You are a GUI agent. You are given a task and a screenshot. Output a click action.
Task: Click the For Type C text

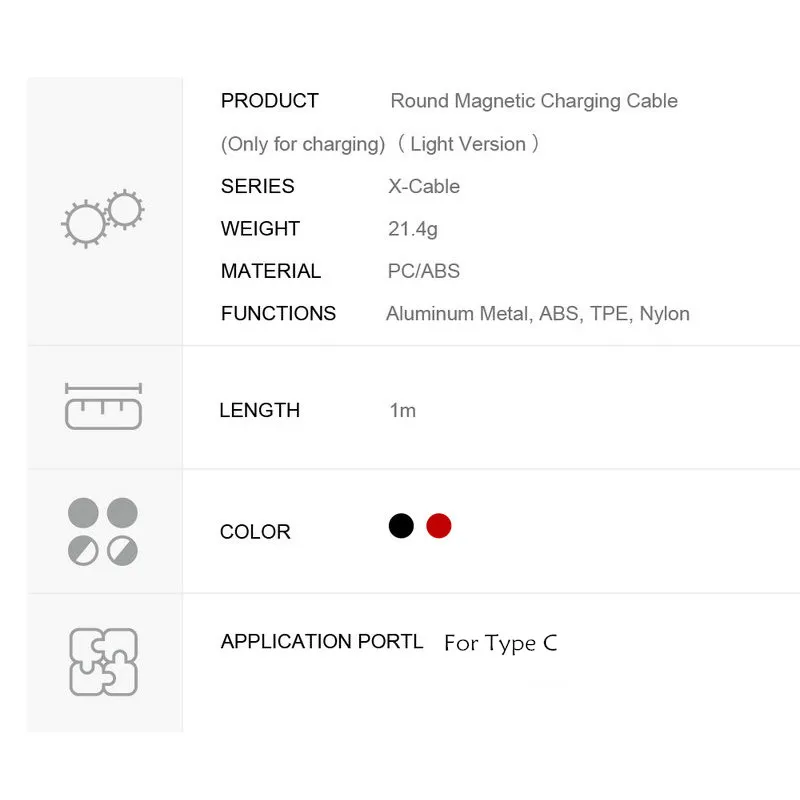500,643
